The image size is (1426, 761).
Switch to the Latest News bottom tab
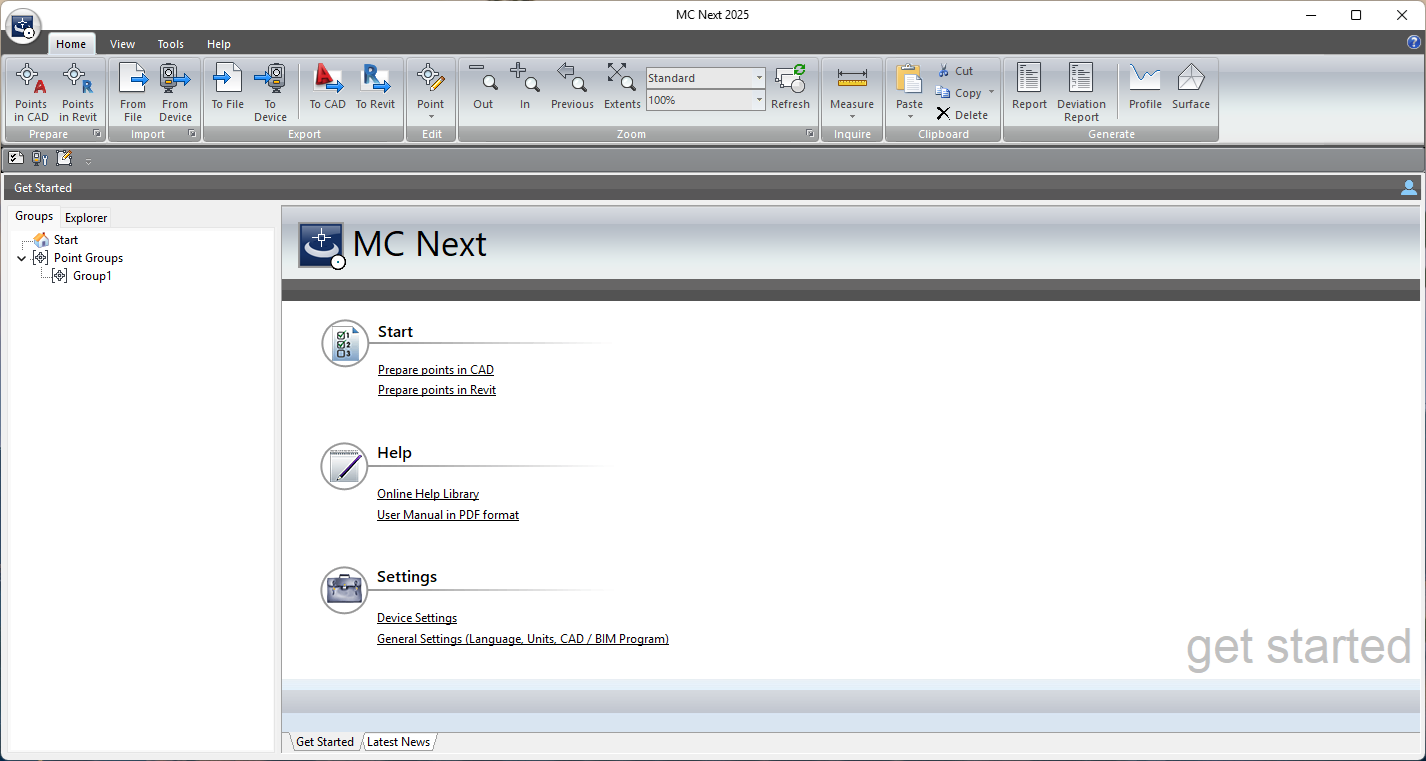pyautogui.click(x=398, y=742)
